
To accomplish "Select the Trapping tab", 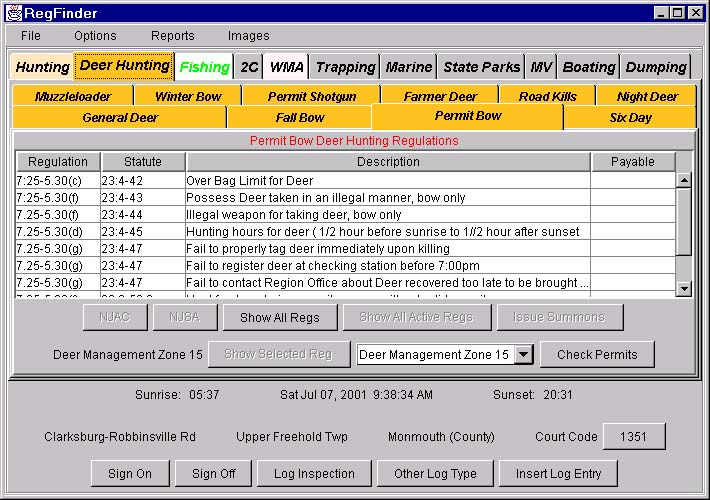I will (345, 67).
